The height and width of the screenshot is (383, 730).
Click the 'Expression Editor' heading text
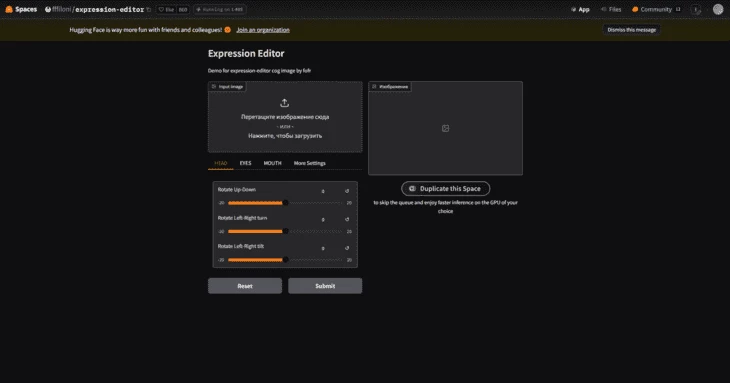(246, 54)
